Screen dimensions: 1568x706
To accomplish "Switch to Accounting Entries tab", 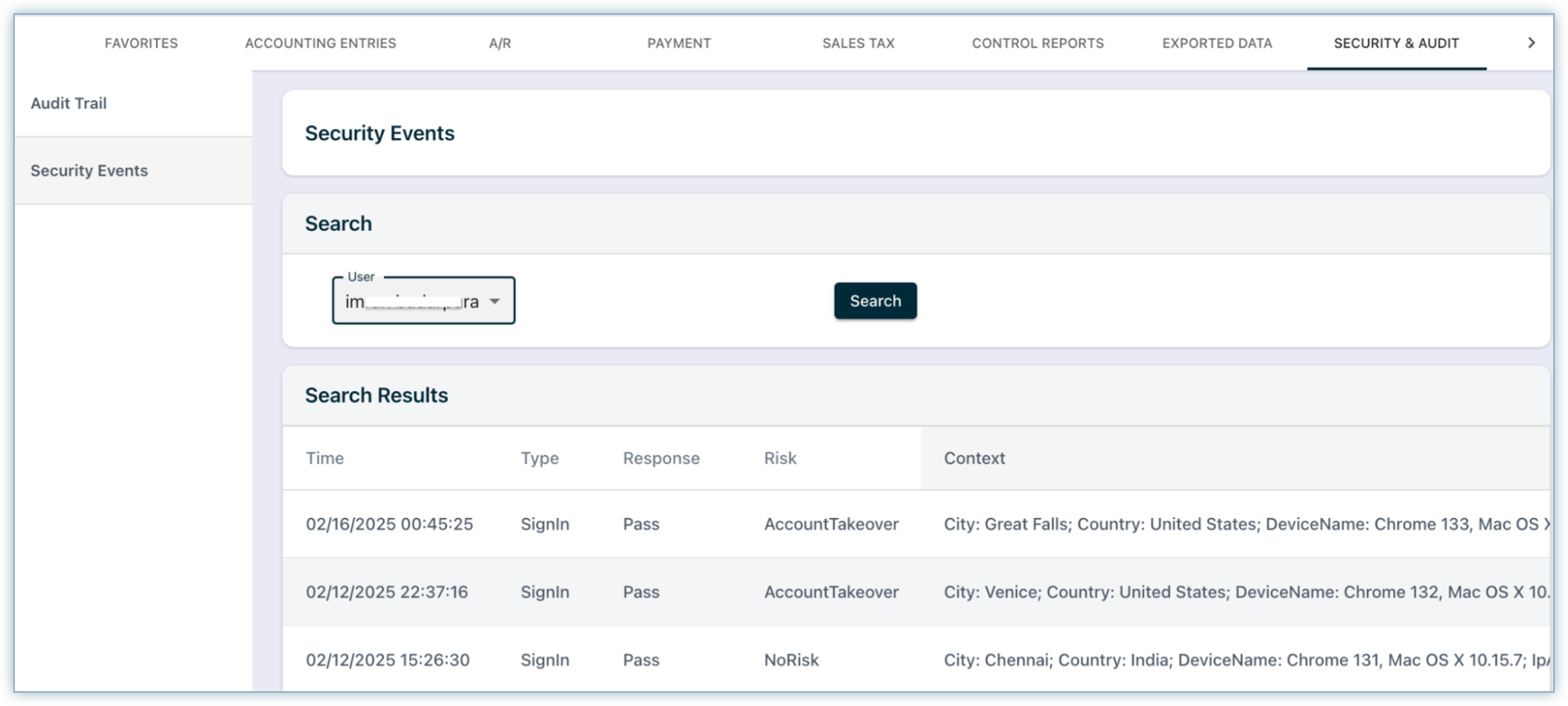I will (320, 44).
